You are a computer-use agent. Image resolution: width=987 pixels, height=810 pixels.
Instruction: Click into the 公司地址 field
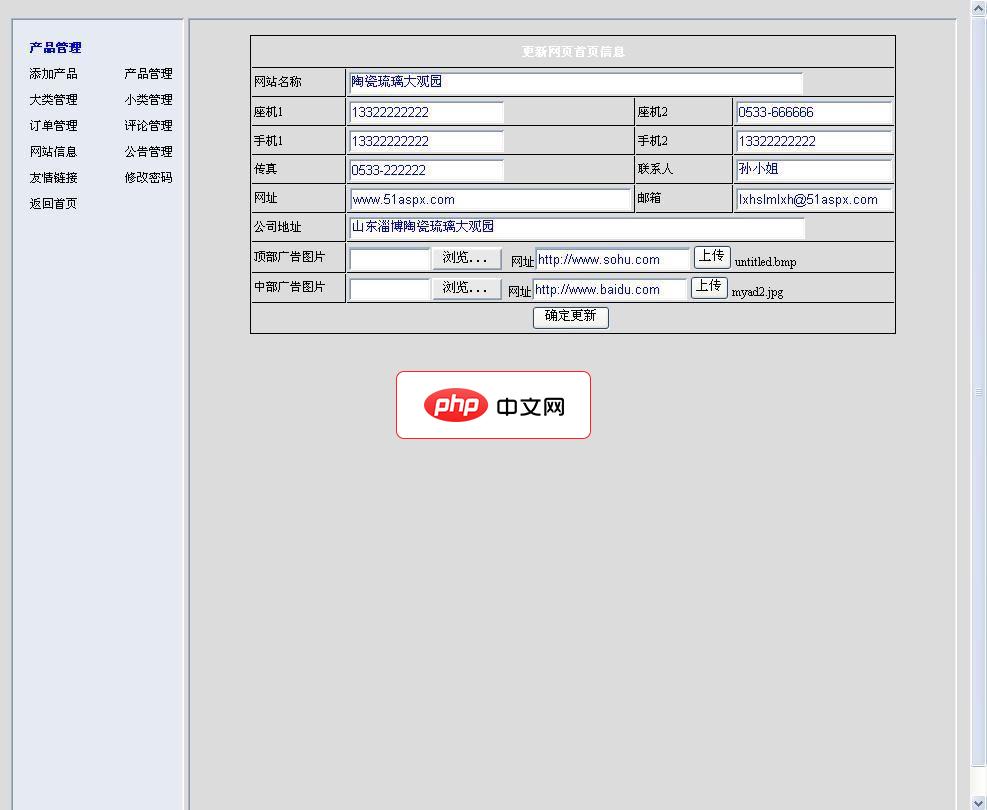point(575,227)
